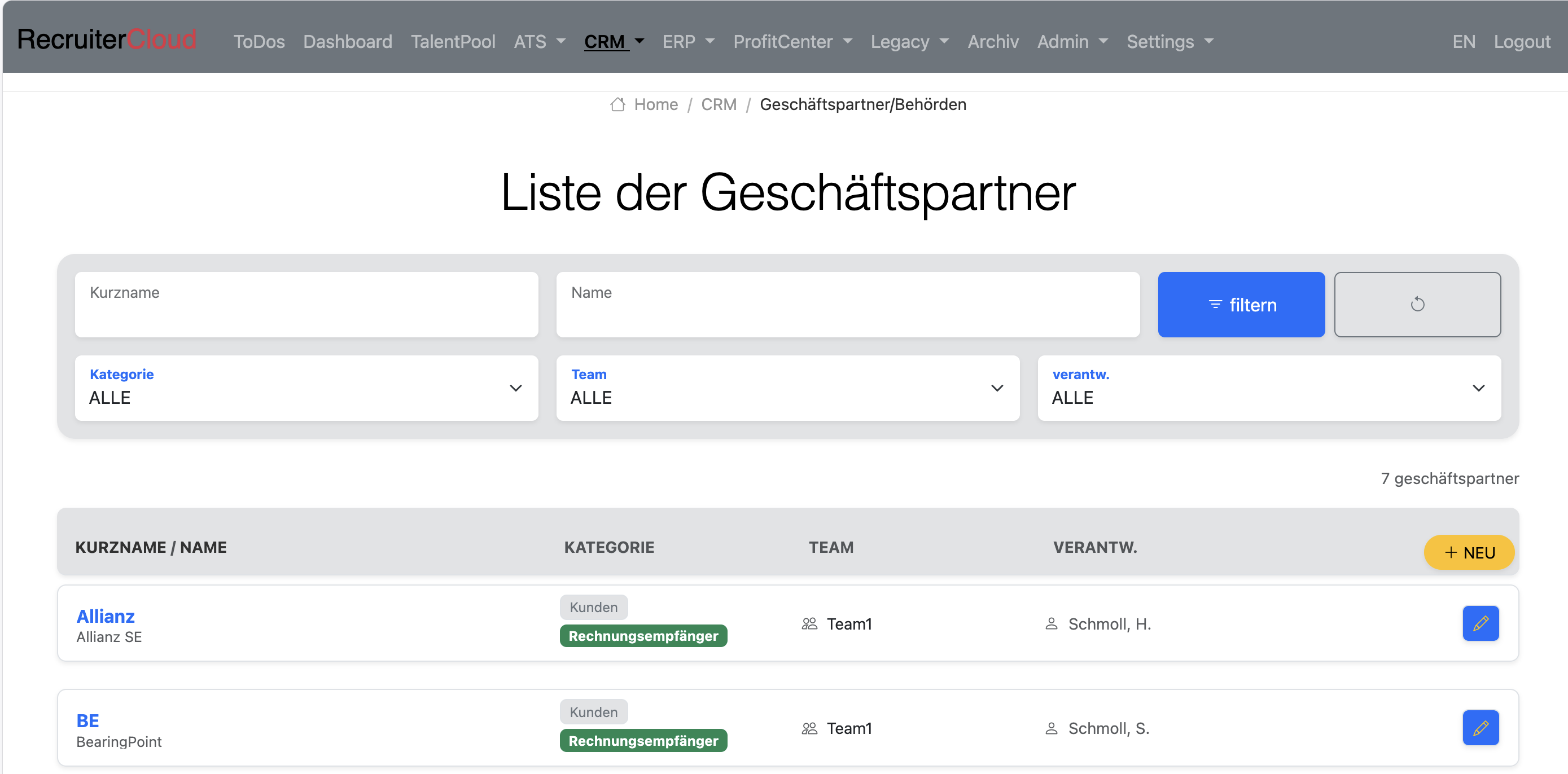1568x774 pixels.
Task: Switch language to EN
Action: tap(1464, 41)
